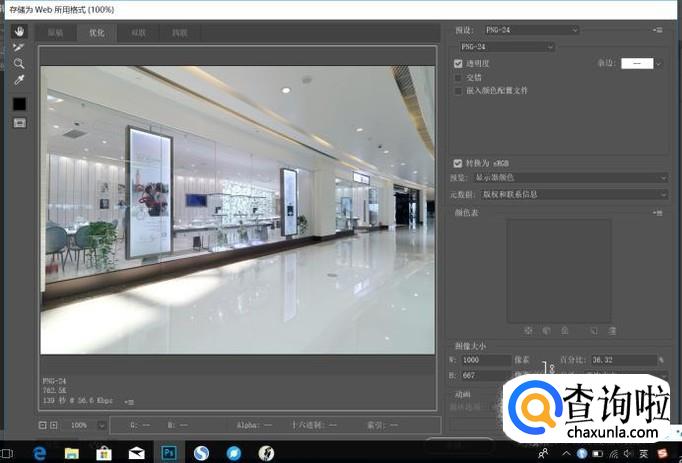Click Photoshop icon in the taskbar
The height and width of the screenshot is (463, 682).
tap(169, 453)
